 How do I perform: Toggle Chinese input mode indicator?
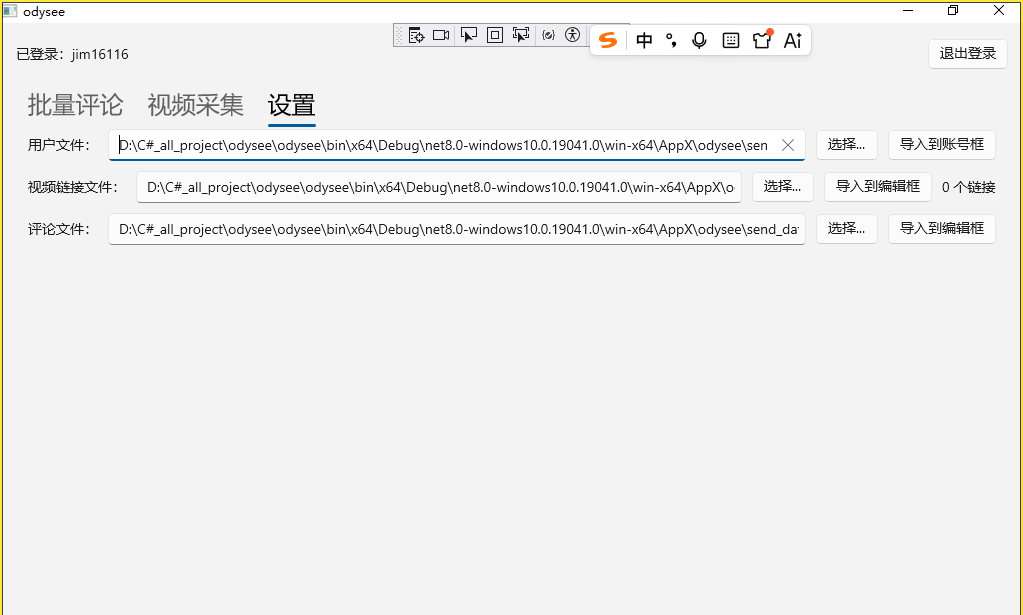(644, 40)
